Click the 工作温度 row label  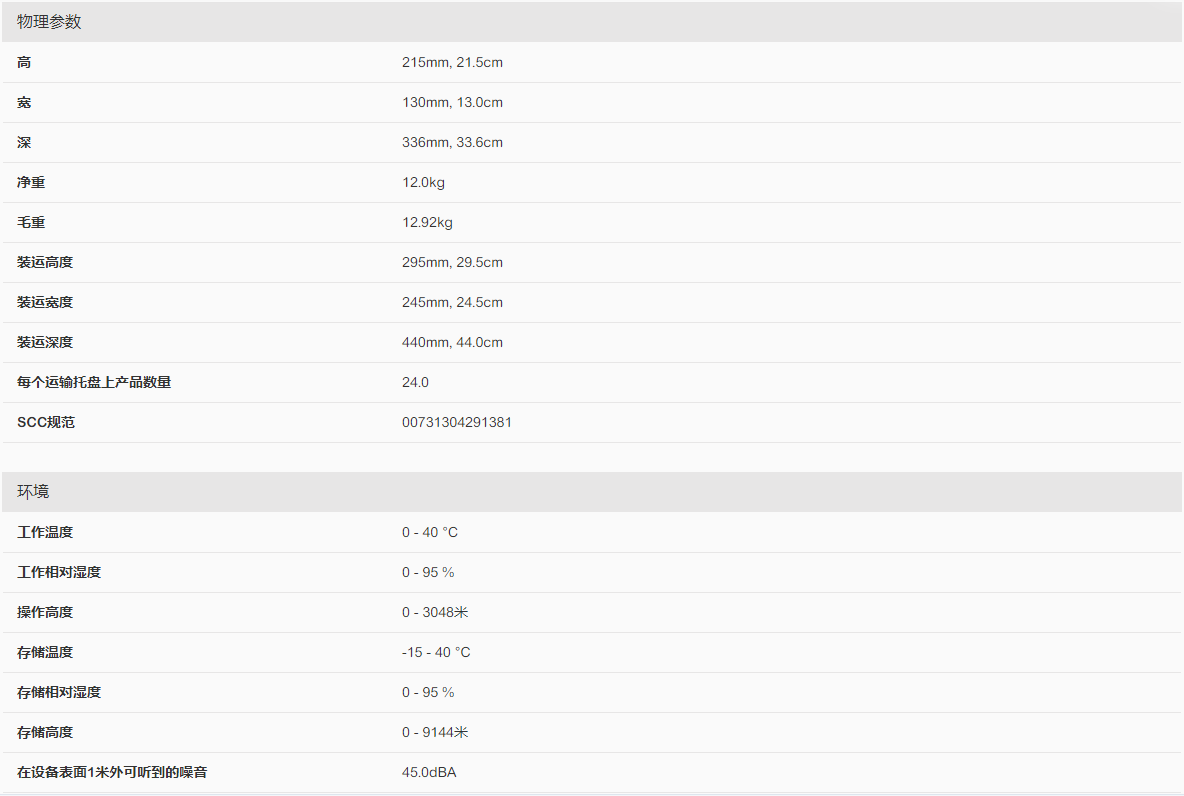click(x=45, y=532)
